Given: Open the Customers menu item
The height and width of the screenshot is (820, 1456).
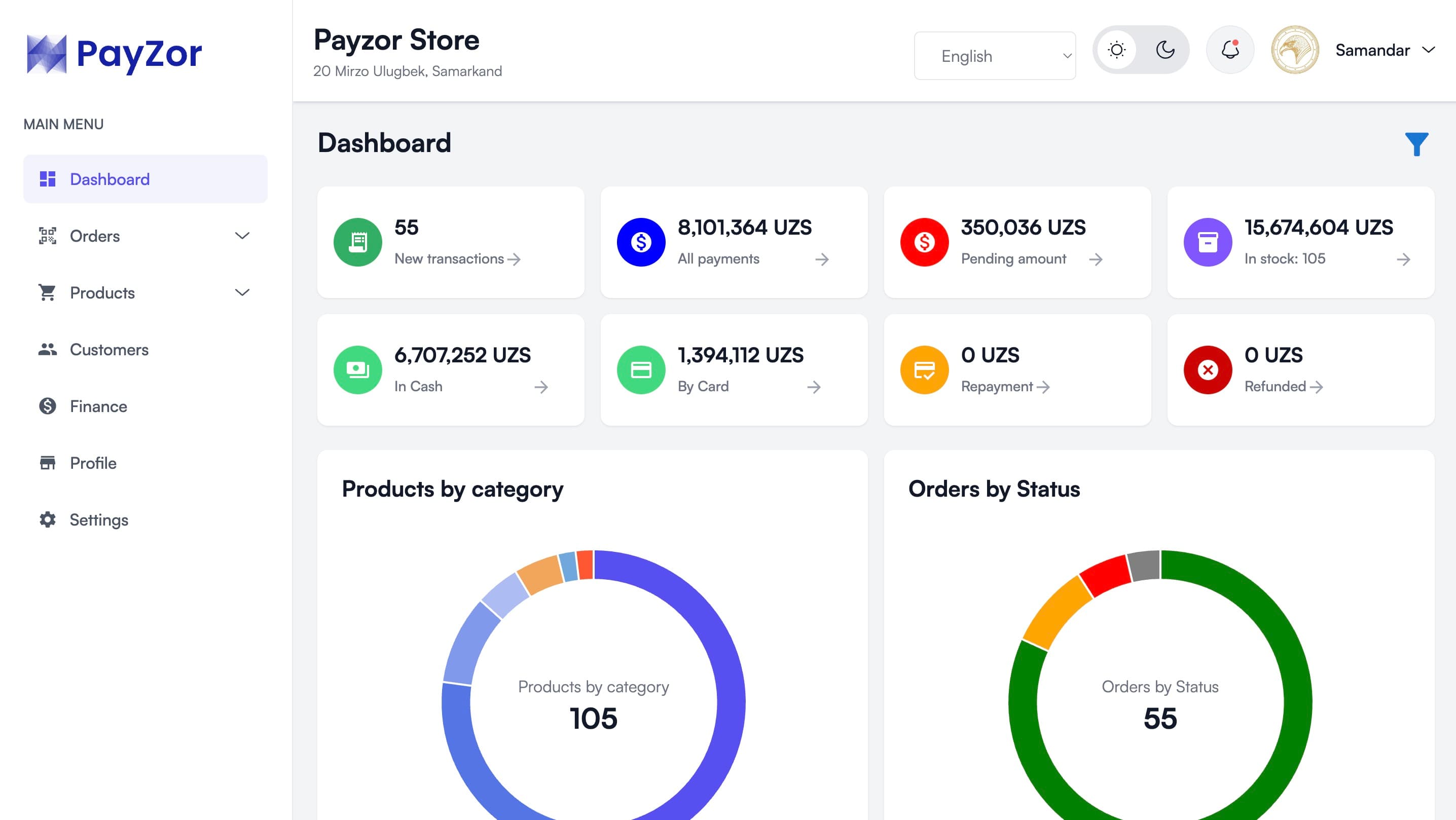Looking at the screenshot, I should 145,349.
